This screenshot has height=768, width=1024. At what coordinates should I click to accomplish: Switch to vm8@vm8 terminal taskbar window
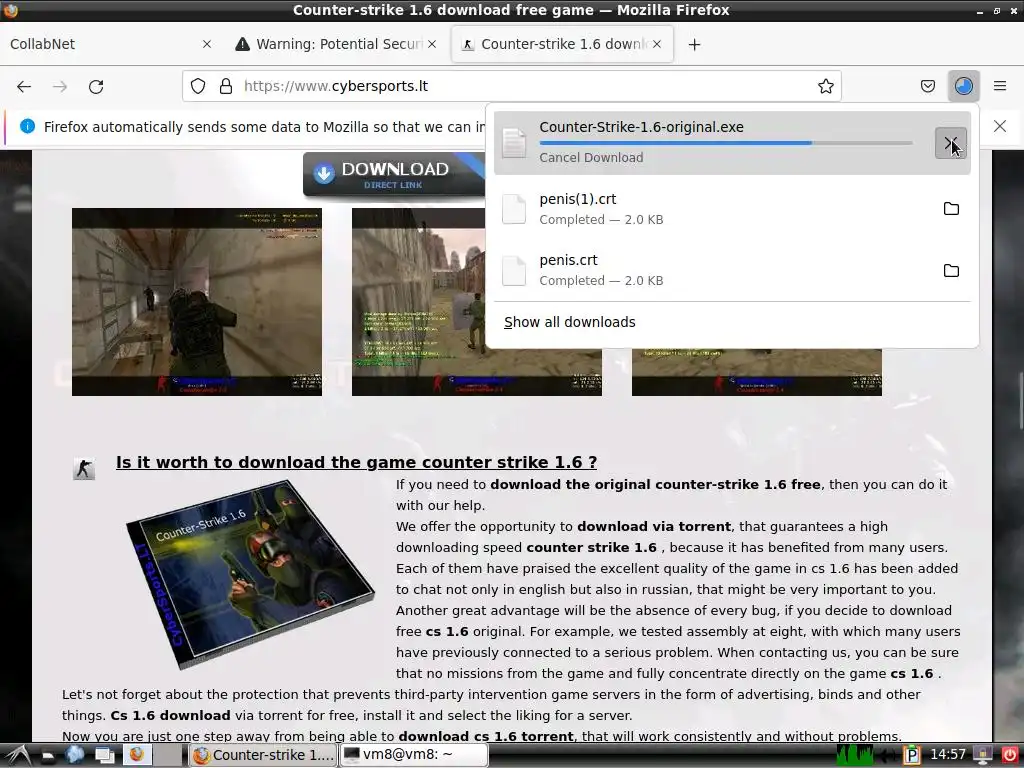(414, 755)
